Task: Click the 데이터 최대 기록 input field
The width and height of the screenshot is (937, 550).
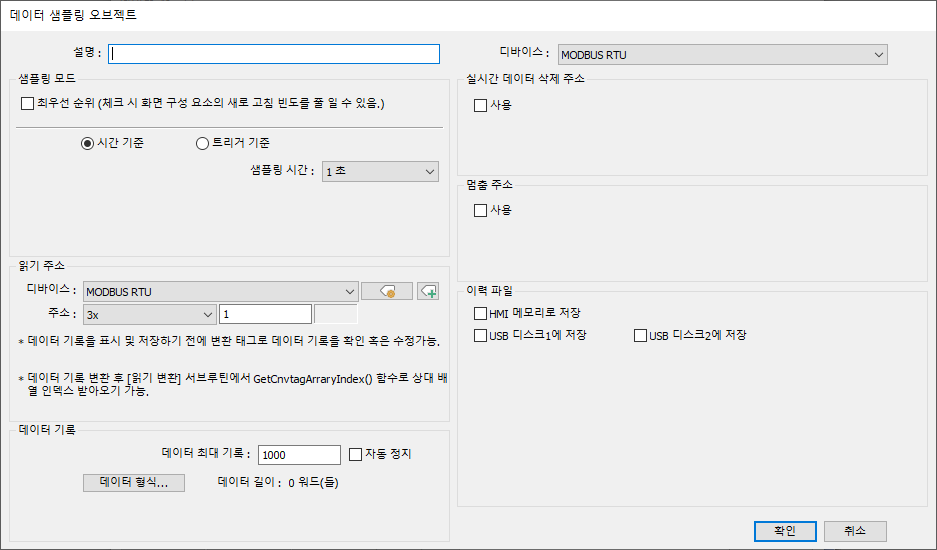Action: (299, 455)
